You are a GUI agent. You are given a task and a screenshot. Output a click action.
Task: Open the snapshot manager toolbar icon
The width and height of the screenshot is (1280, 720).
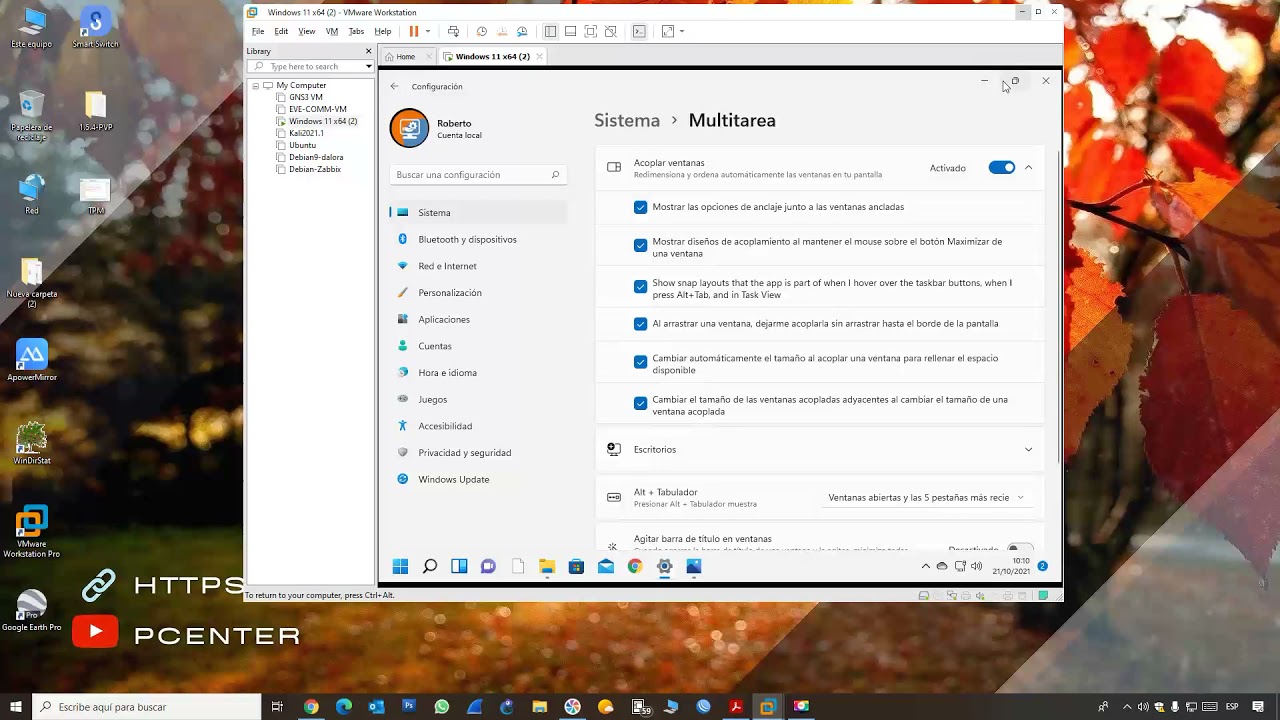click(521, 31)
